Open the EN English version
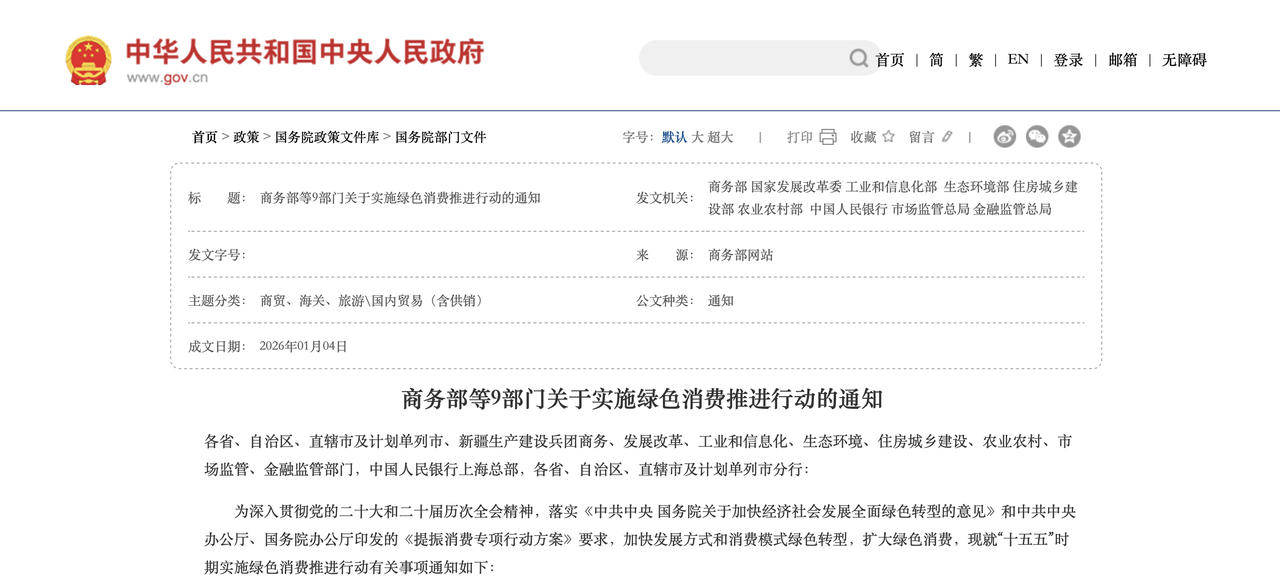Screen dimensions: 1280x585 [x=1018, y=60]
